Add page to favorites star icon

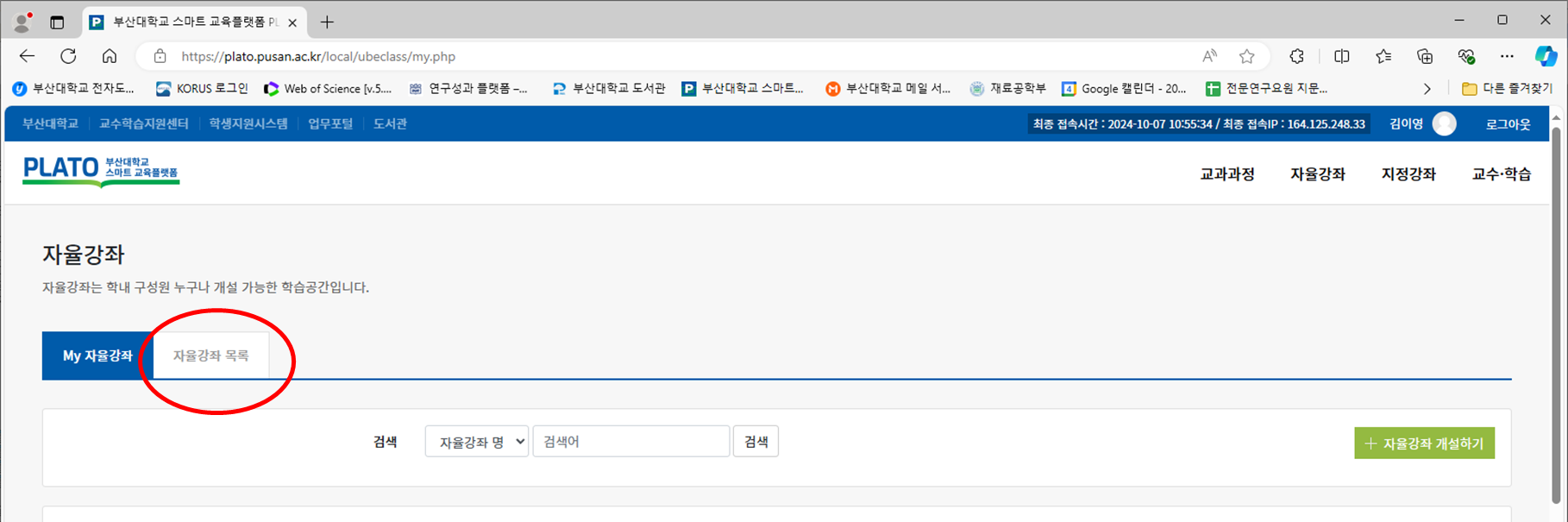coord(1246,57)
